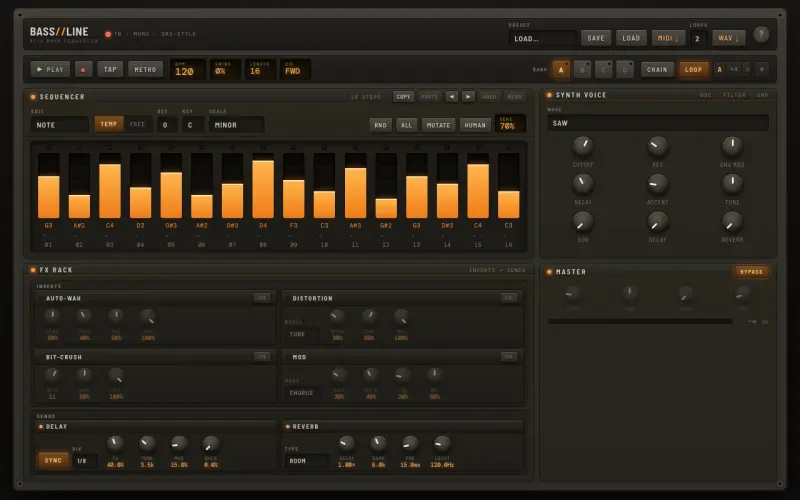Enable the TEMP mode toggle
The height and width of the screenshot is (500, 800).
(x=109, y=124)
